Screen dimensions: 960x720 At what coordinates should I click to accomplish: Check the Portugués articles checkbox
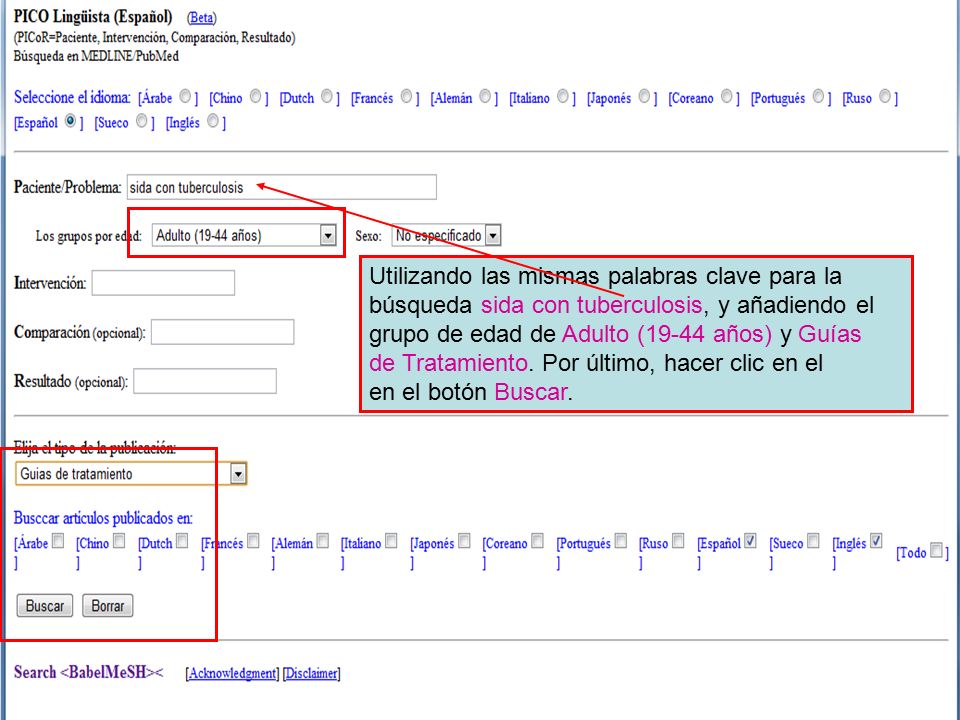point(621,541)
